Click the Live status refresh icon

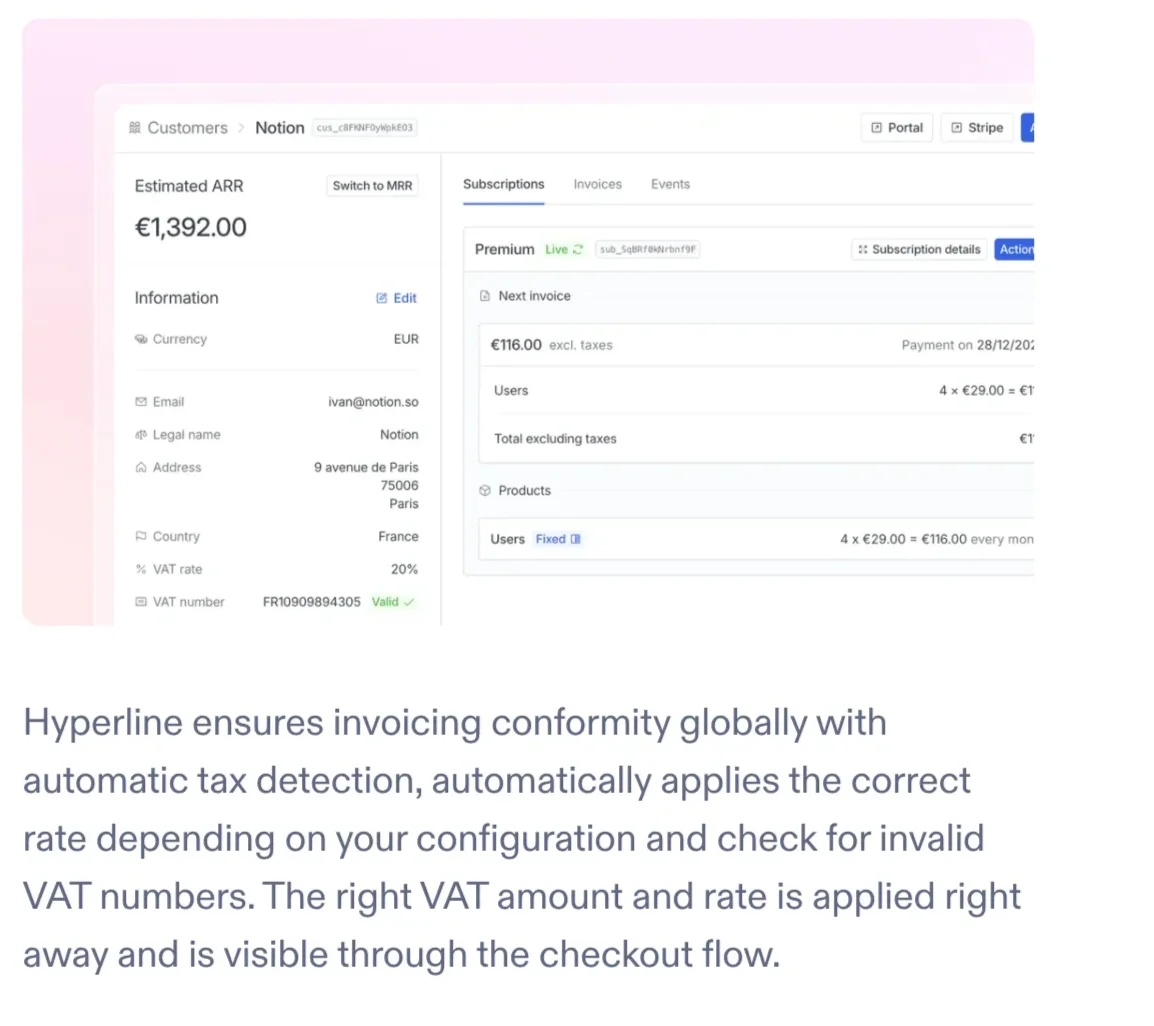coord(578,250)
